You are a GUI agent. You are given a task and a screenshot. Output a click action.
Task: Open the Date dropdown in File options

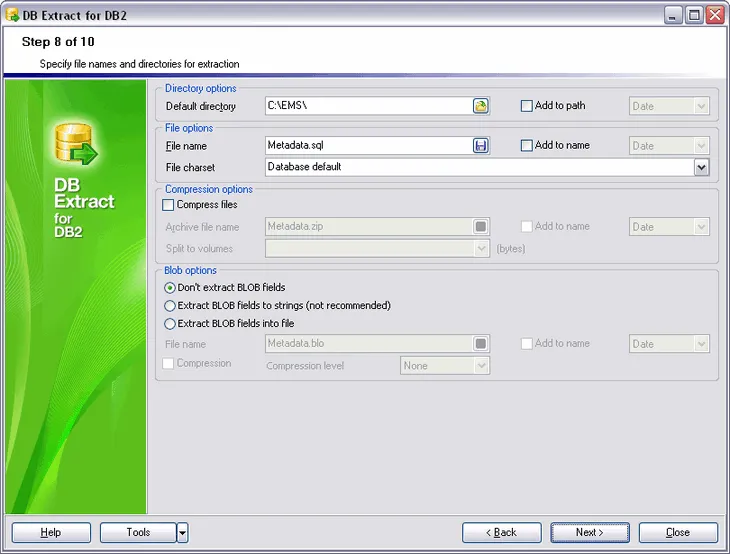(701, 146)
